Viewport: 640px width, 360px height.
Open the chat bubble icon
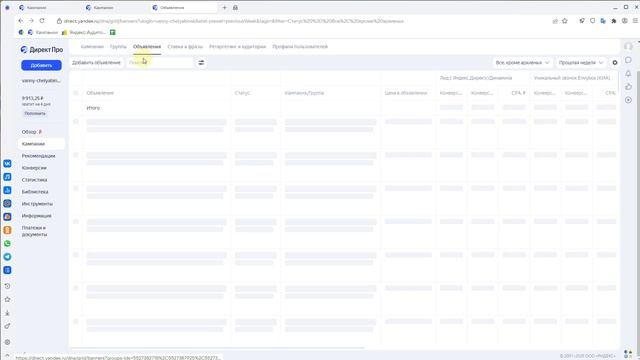(628, 60)
